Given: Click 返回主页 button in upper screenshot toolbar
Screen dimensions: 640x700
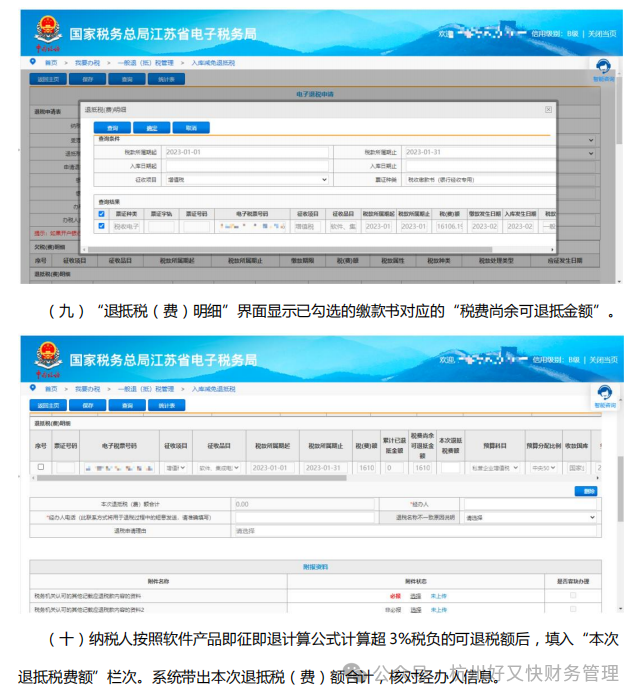Looking at the screenshot, I should coord(48,79).
